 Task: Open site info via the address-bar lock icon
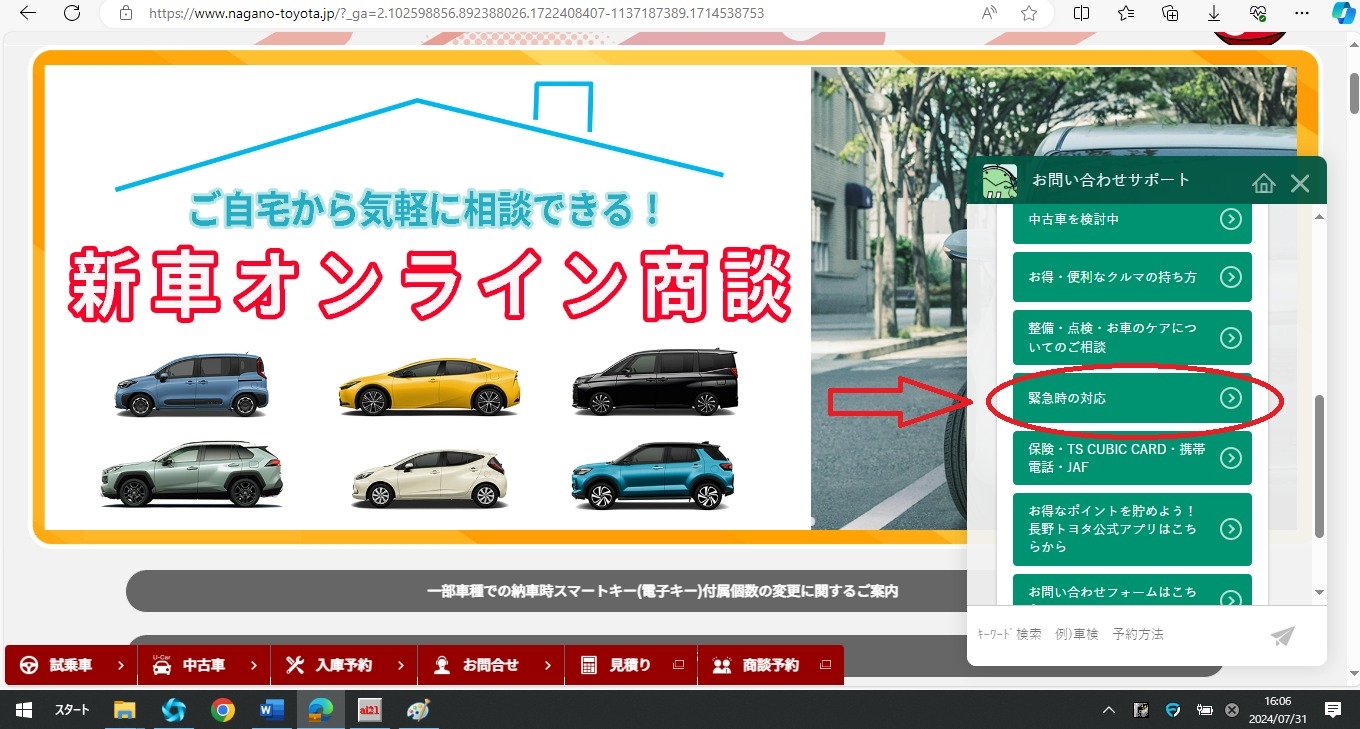click(125, 13)
